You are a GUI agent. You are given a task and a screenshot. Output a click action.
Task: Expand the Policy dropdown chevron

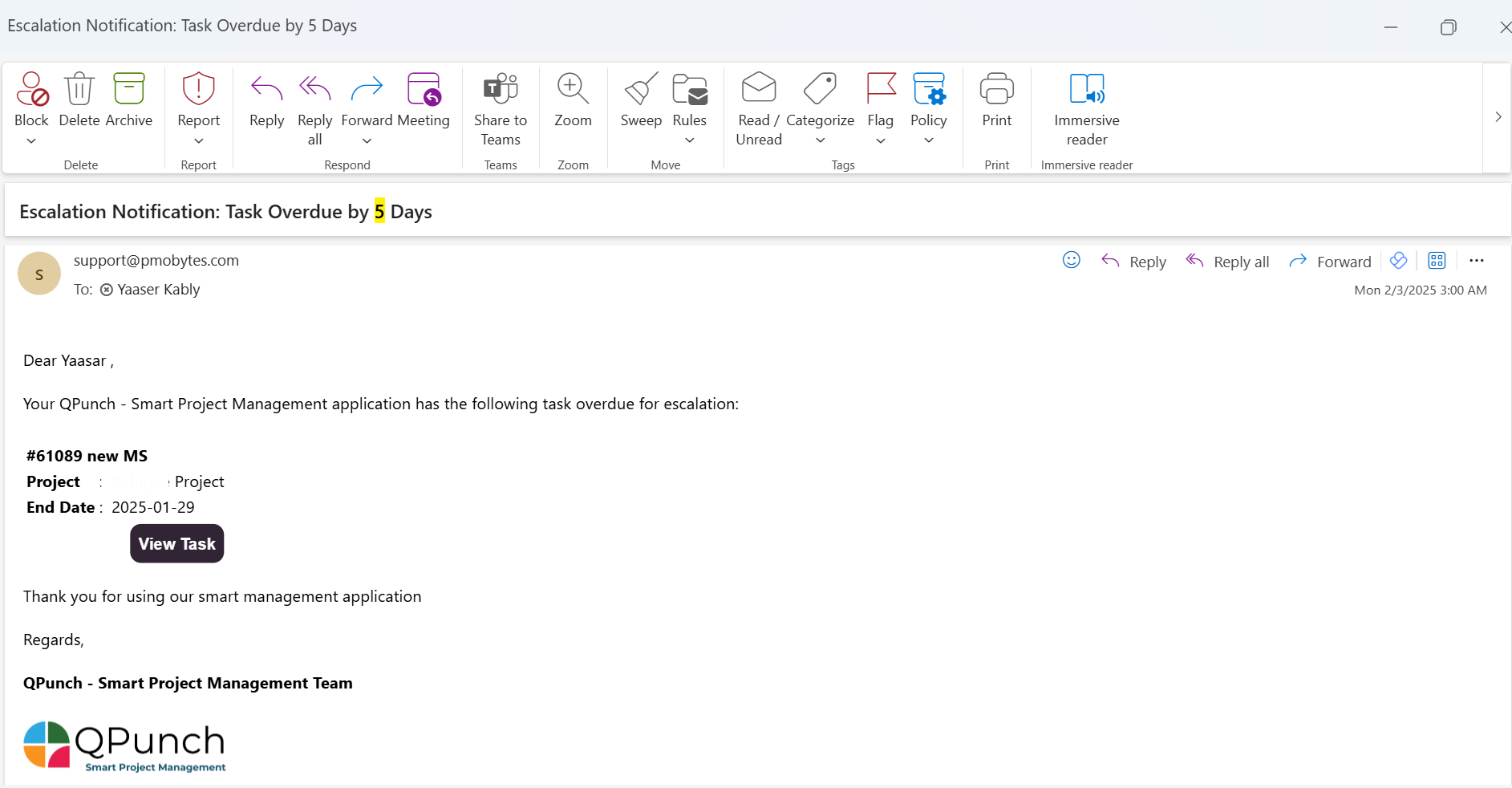[929, 140]
